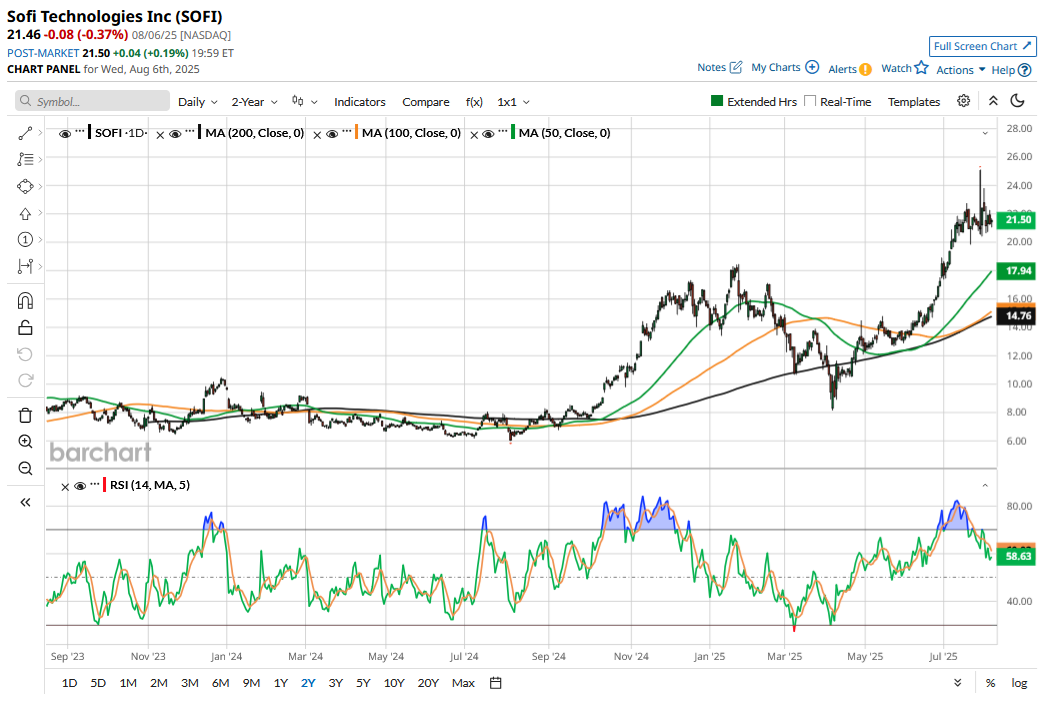Zoom in on the chart

(x=25, y=442)
